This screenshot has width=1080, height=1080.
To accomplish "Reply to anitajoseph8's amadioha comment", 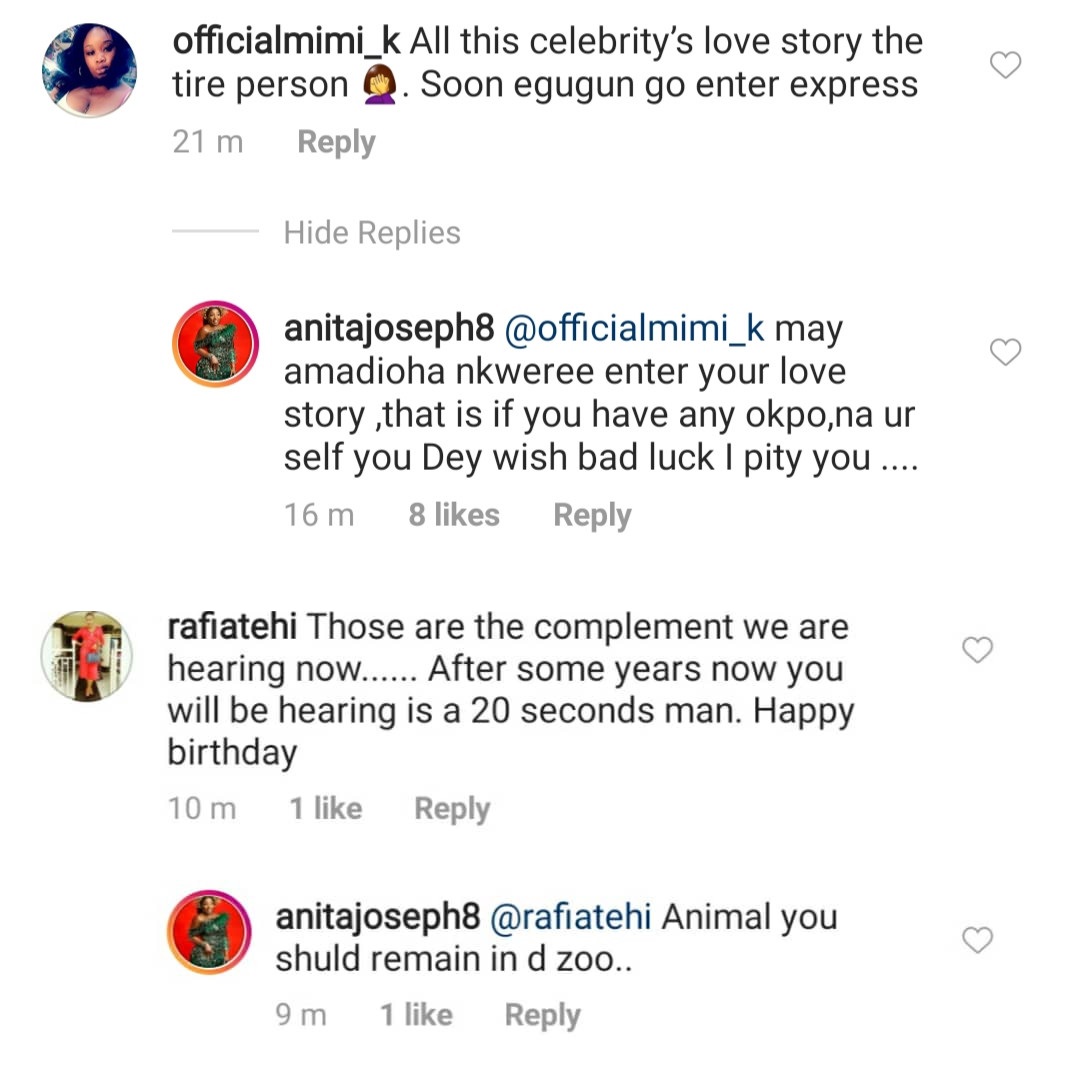I will coord(592,515).
